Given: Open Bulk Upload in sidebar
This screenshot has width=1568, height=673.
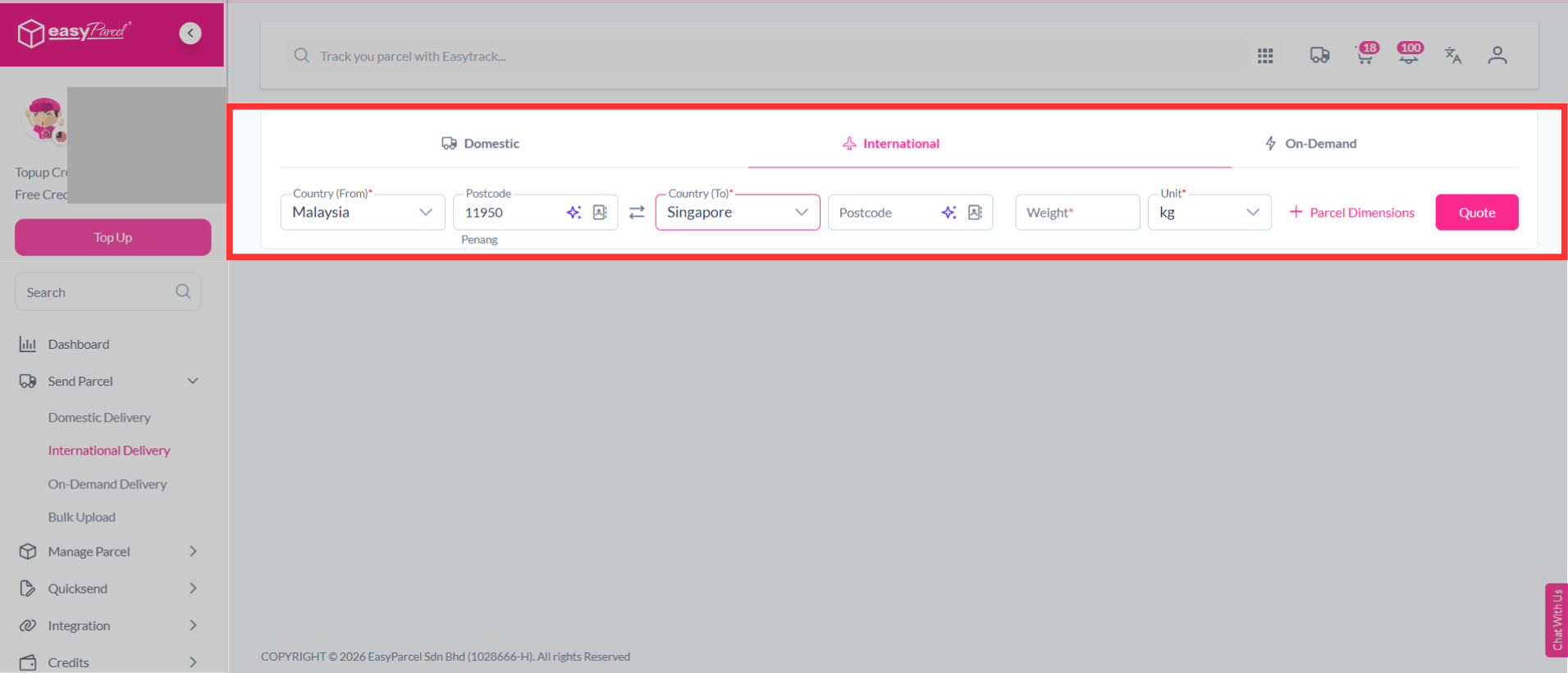Looking at the screenshot, I should (82, 517).
